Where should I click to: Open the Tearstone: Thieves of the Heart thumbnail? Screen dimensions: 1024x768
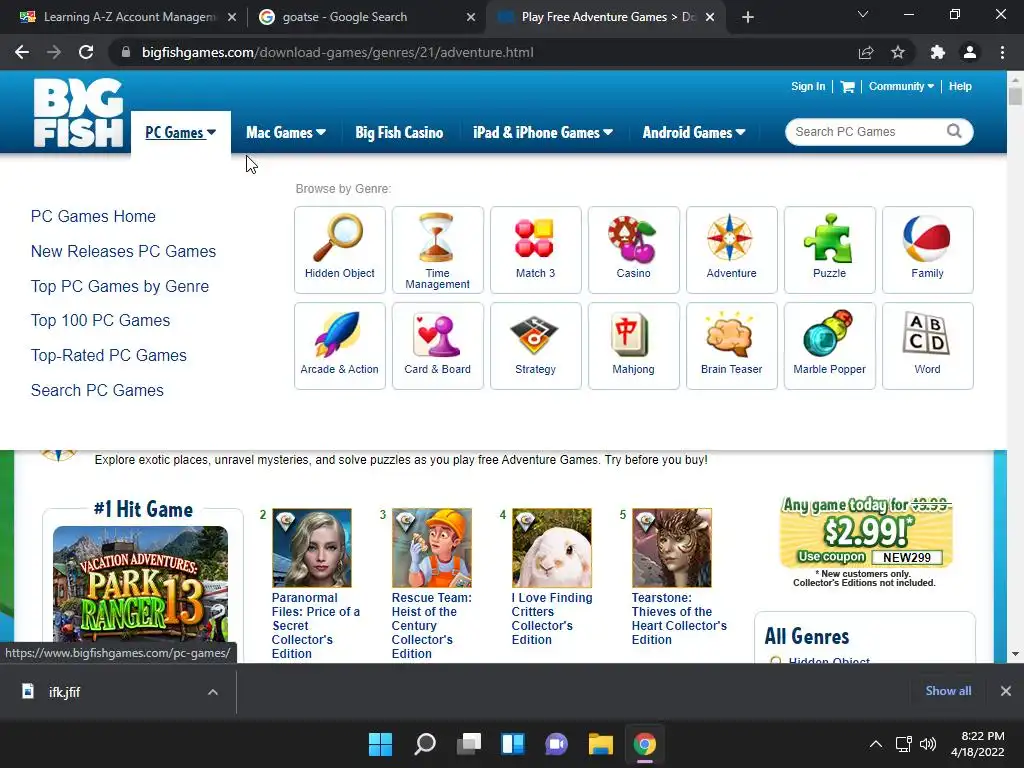(672, 548)
